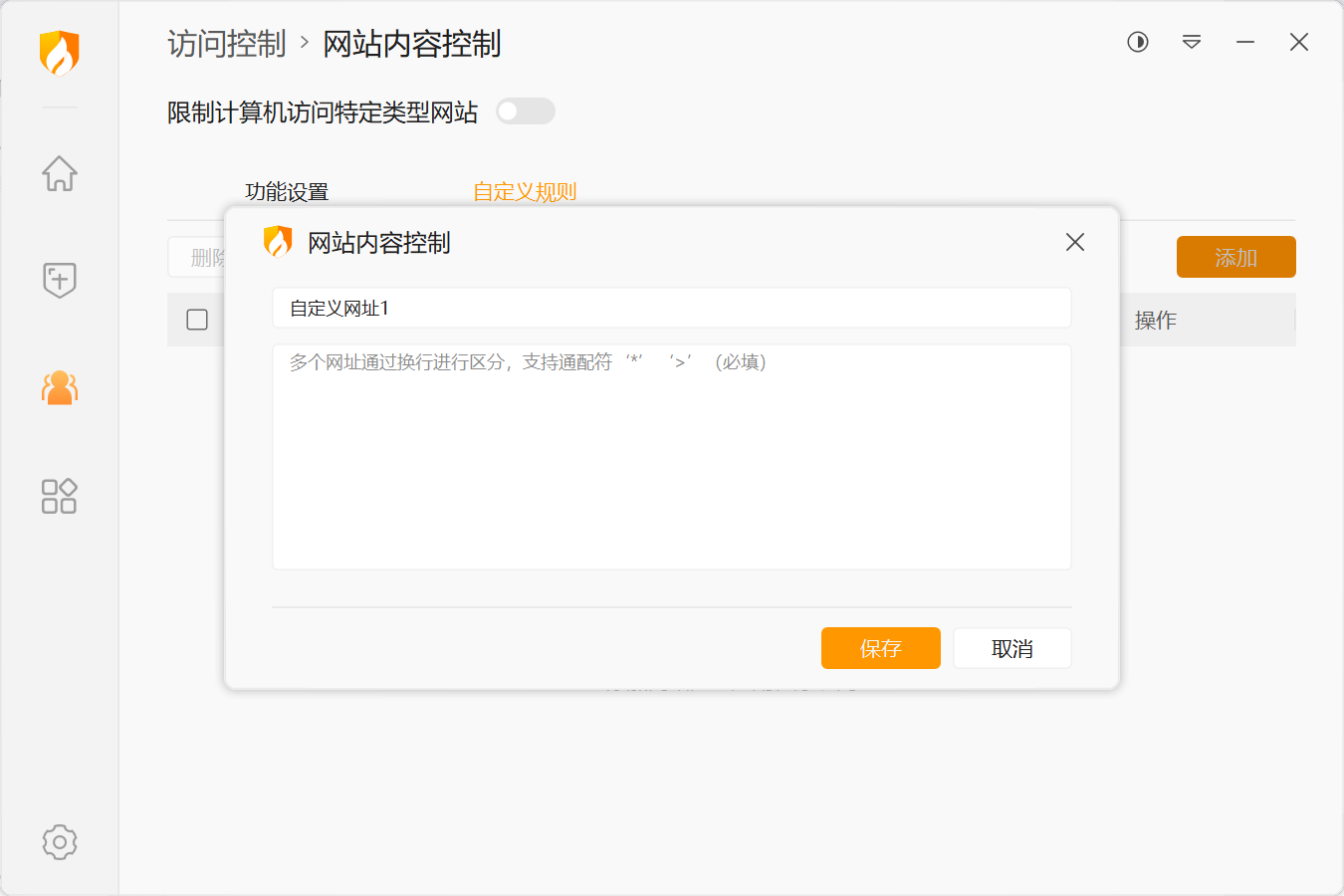The width and height of the screenshot is (1344, 896).
Task: Click the multi-line URL list text area
Action: click(671, 458)
